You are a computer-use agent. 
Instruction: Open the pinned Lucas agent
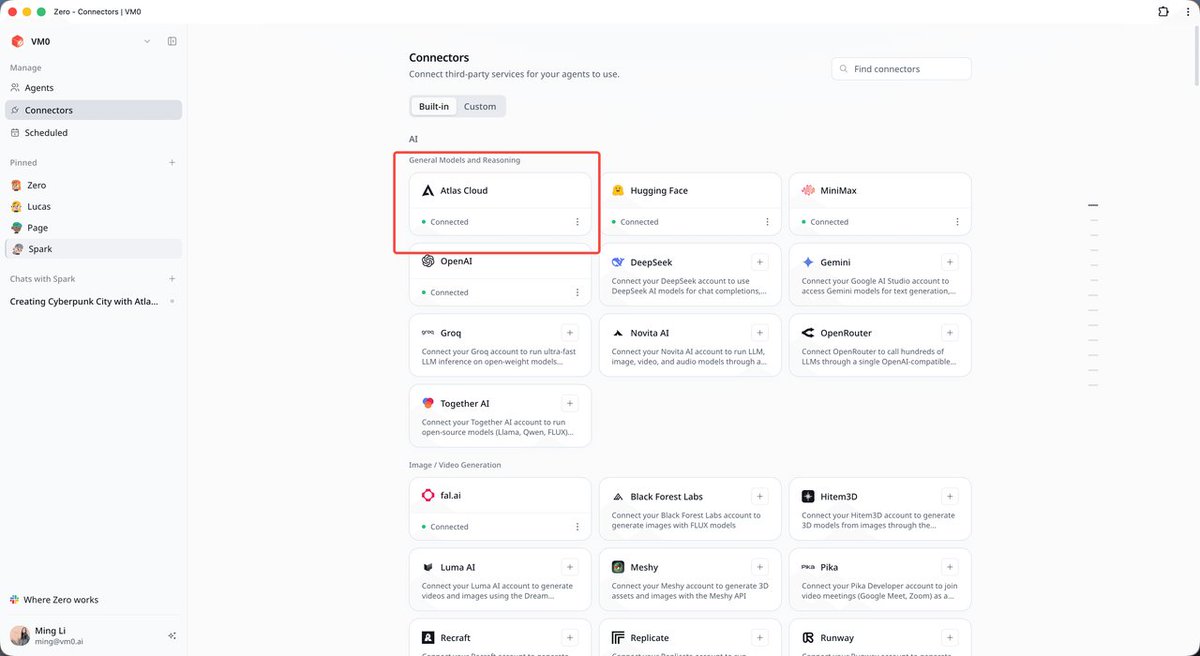click(x=94, y=206)
